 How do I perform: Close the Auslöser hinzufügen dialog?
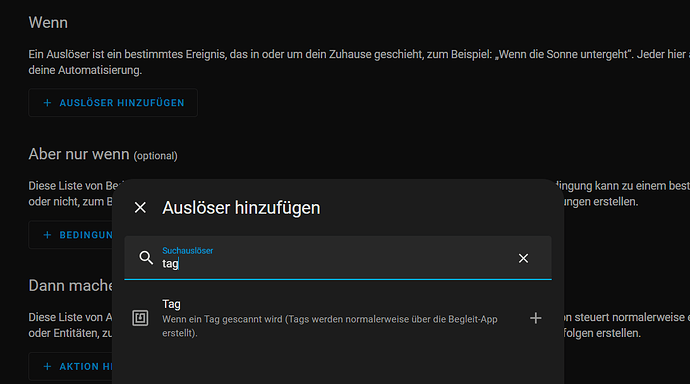pos(140,207)
